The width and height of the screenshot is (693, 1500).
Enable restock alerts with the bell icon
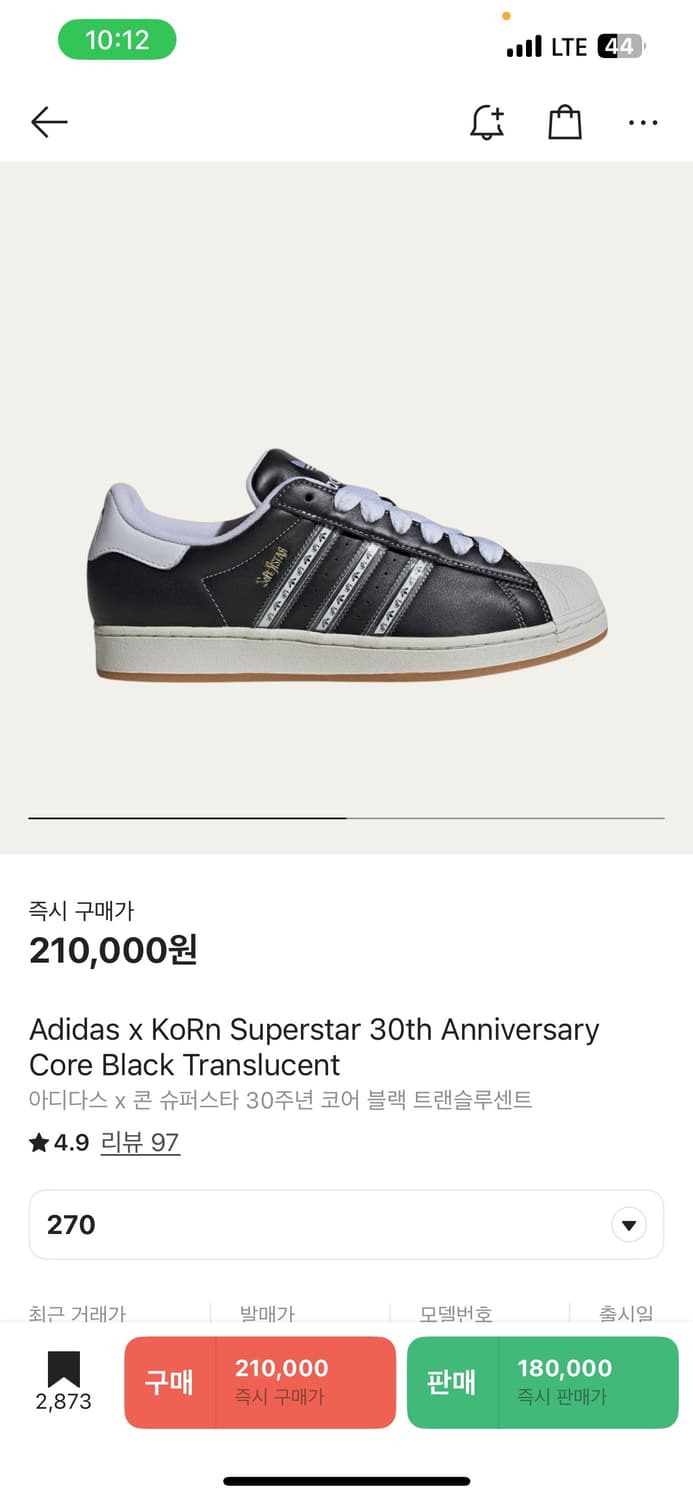tap(487, 122)
